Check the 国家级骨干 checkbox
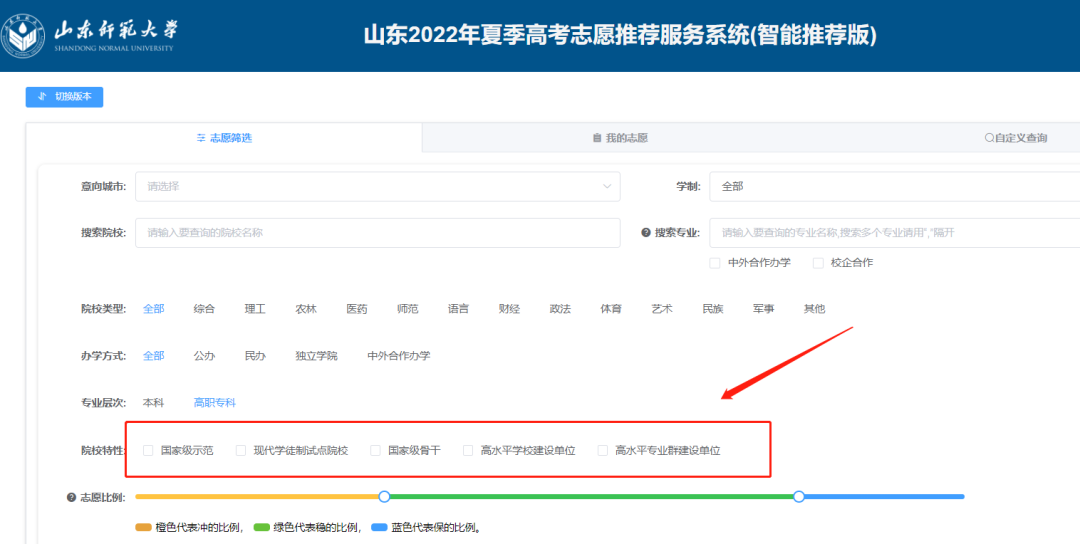 [x=375, y=451]
